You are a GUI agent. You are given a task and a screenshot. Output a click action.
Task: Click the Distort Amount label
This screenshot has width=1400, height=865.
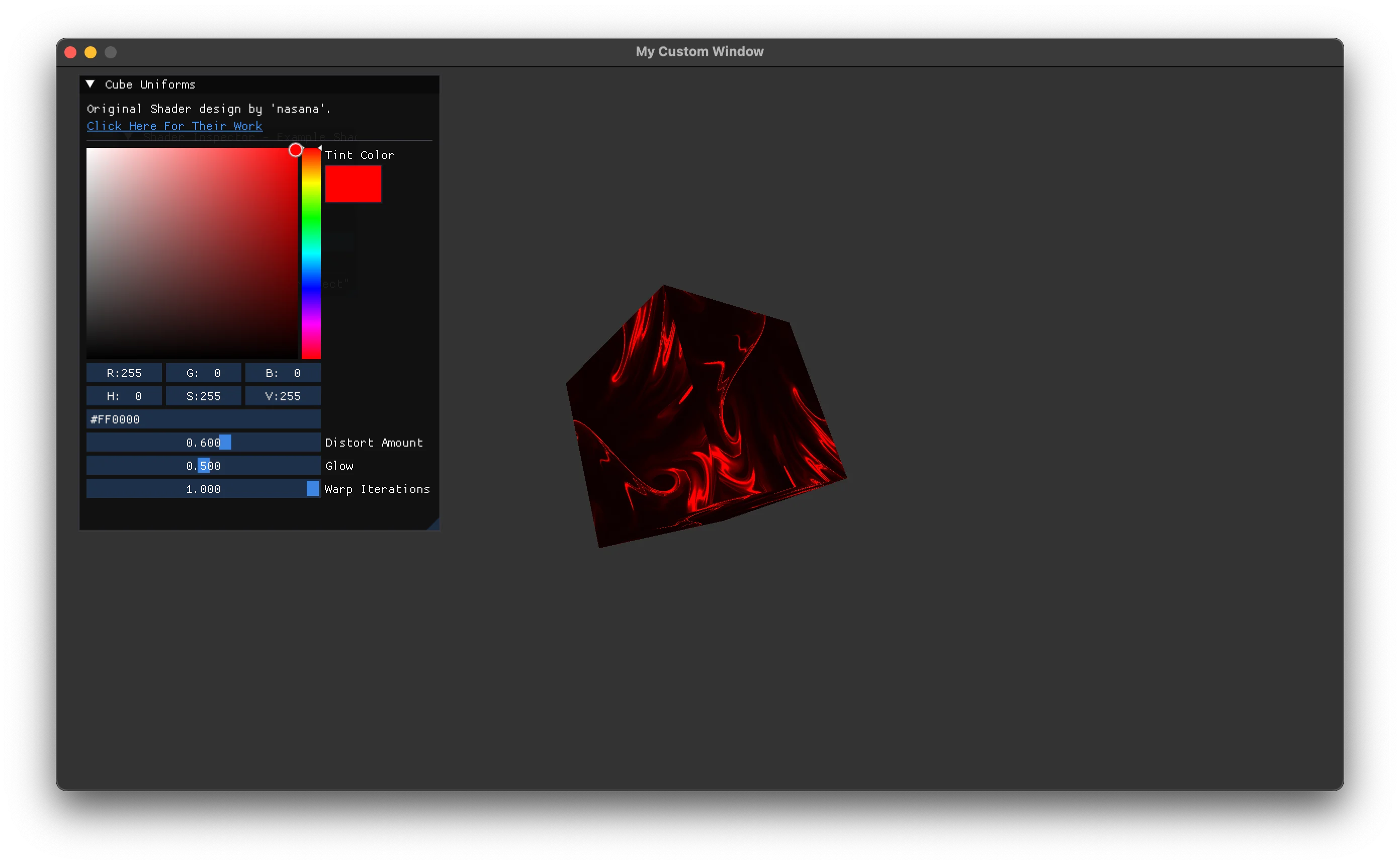coord(374,443)
